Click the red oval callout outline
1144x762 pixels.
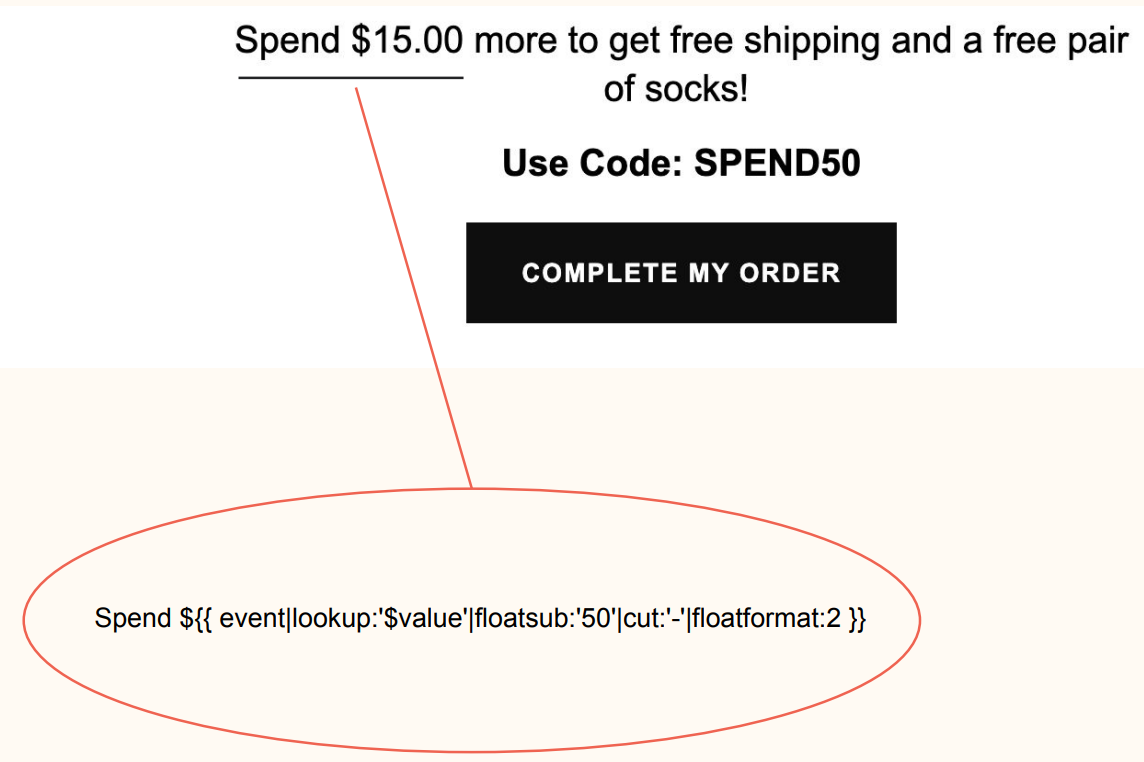(471, 489)
